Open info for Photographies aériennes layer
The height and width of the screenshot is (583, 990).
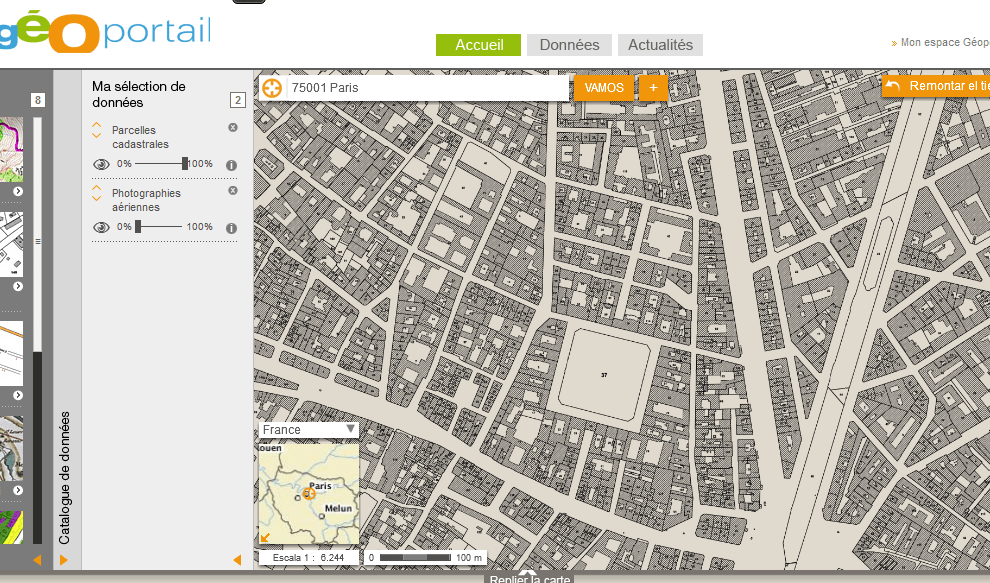(232, 229)
